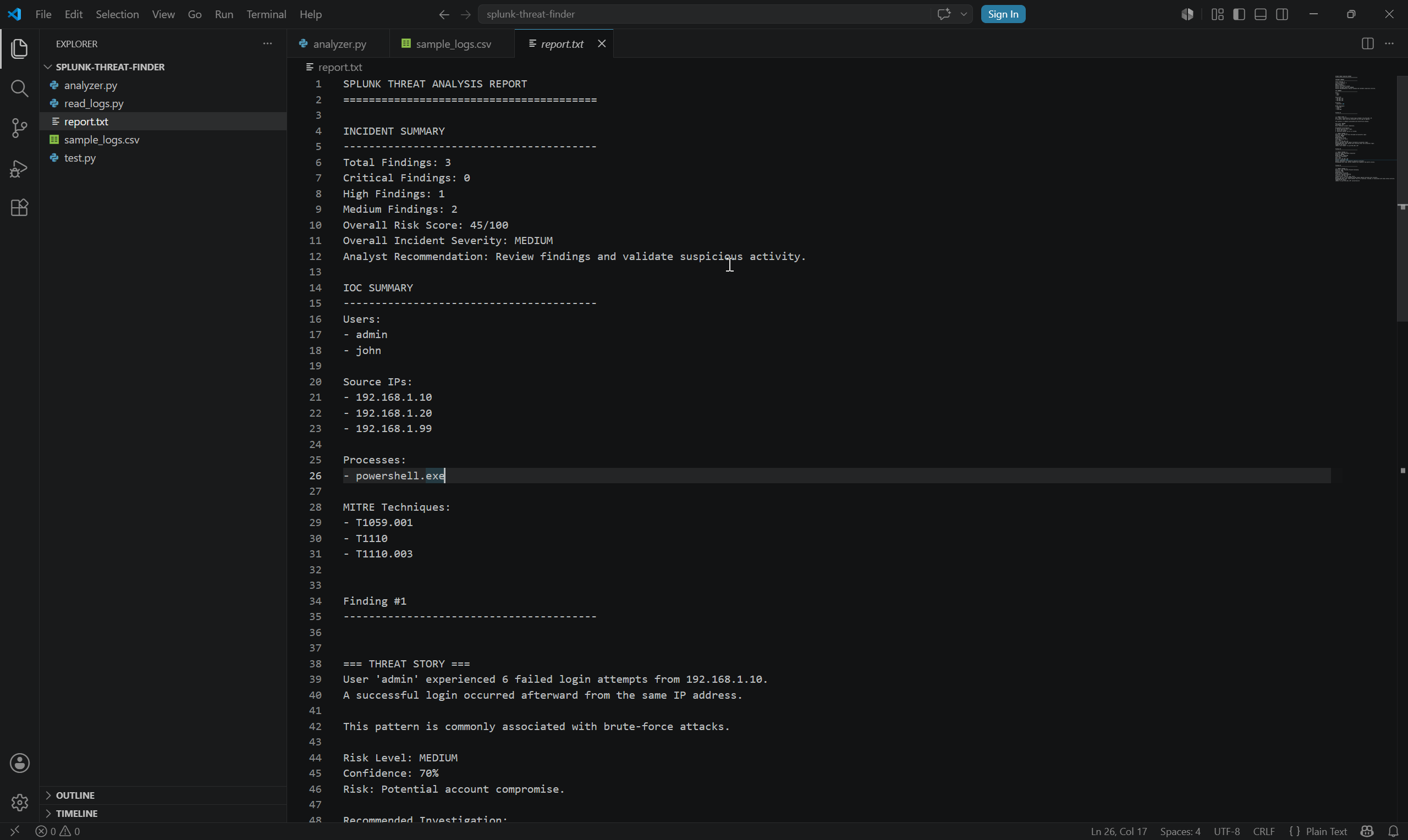Image resolution: width=1408 pixels, height=840 pixels.
Task: Open the Copilot agent icon in title bar
Action: click(x=1187, y=14)
